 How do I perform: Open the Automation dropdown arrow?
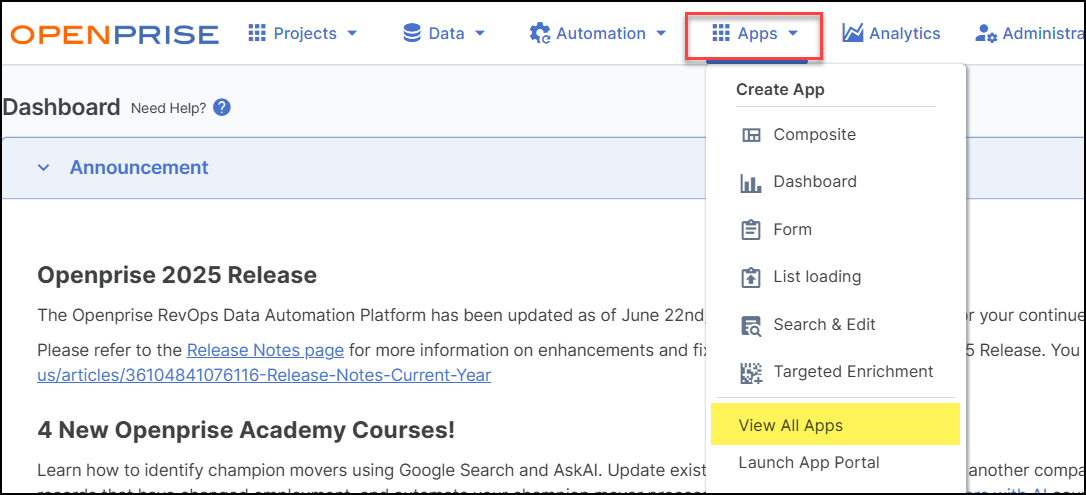pos(661,33)
